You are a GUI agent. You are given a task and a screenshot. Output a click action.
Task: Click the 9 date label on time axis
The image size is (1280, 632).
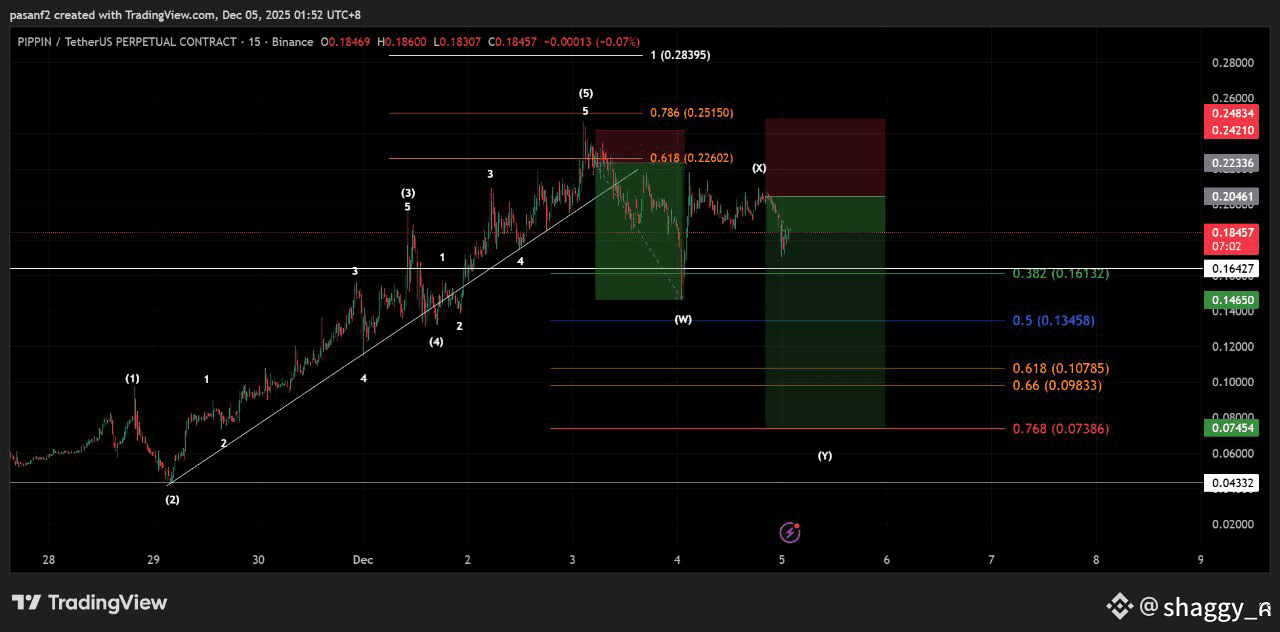(1201, 560)
